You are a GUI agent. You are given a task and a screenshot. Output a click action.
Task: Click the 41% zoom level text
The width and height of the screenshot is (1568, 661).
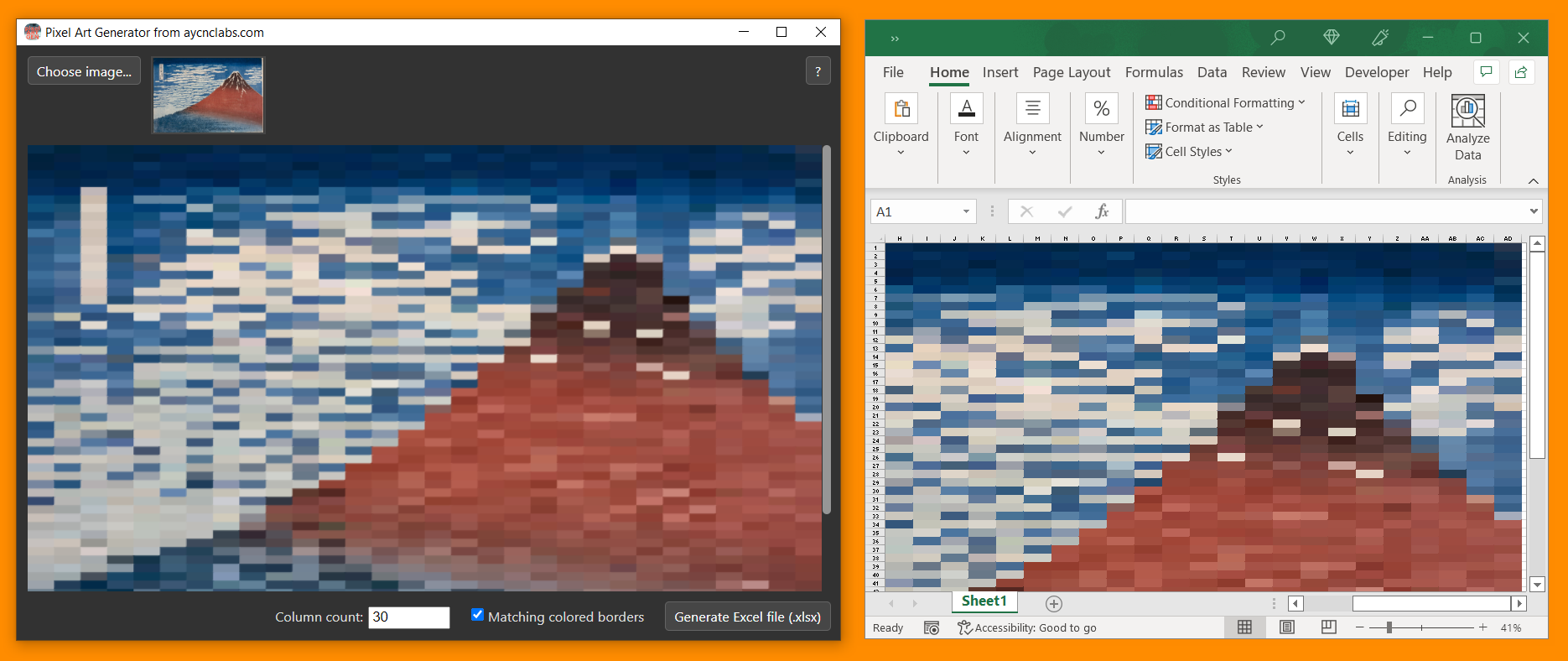[x=1511, y=627]
